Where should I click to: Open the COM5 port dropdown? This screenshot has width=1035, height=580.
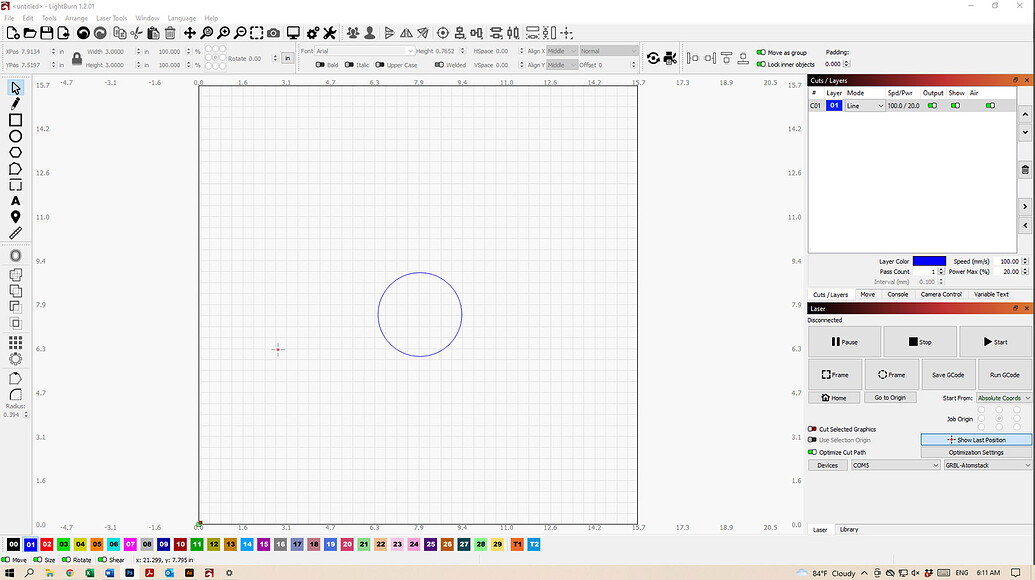click(895, 465)
